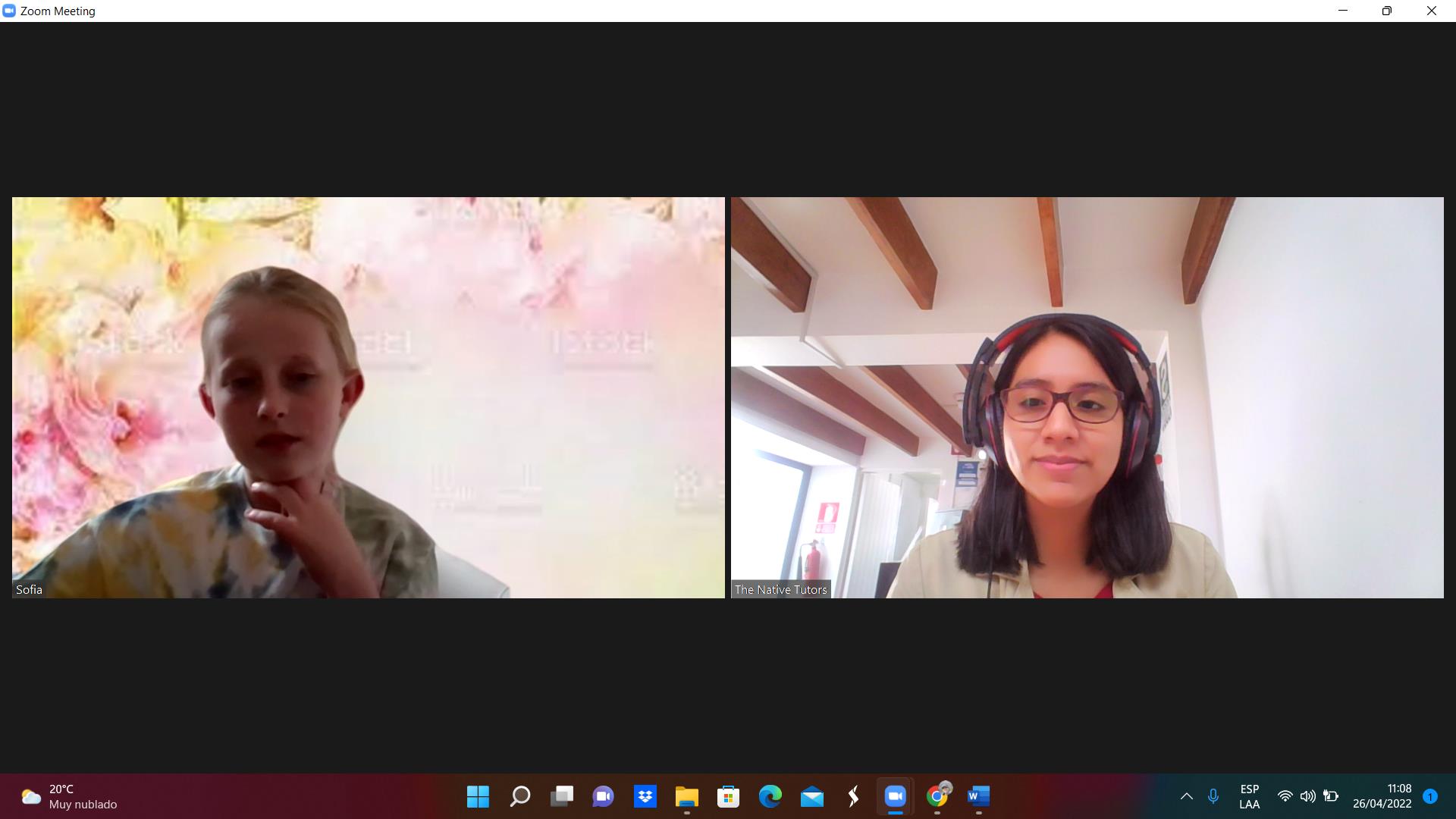Open the Windows Start menu
This screenshot has width=1456, height=819.
point(478,796)
